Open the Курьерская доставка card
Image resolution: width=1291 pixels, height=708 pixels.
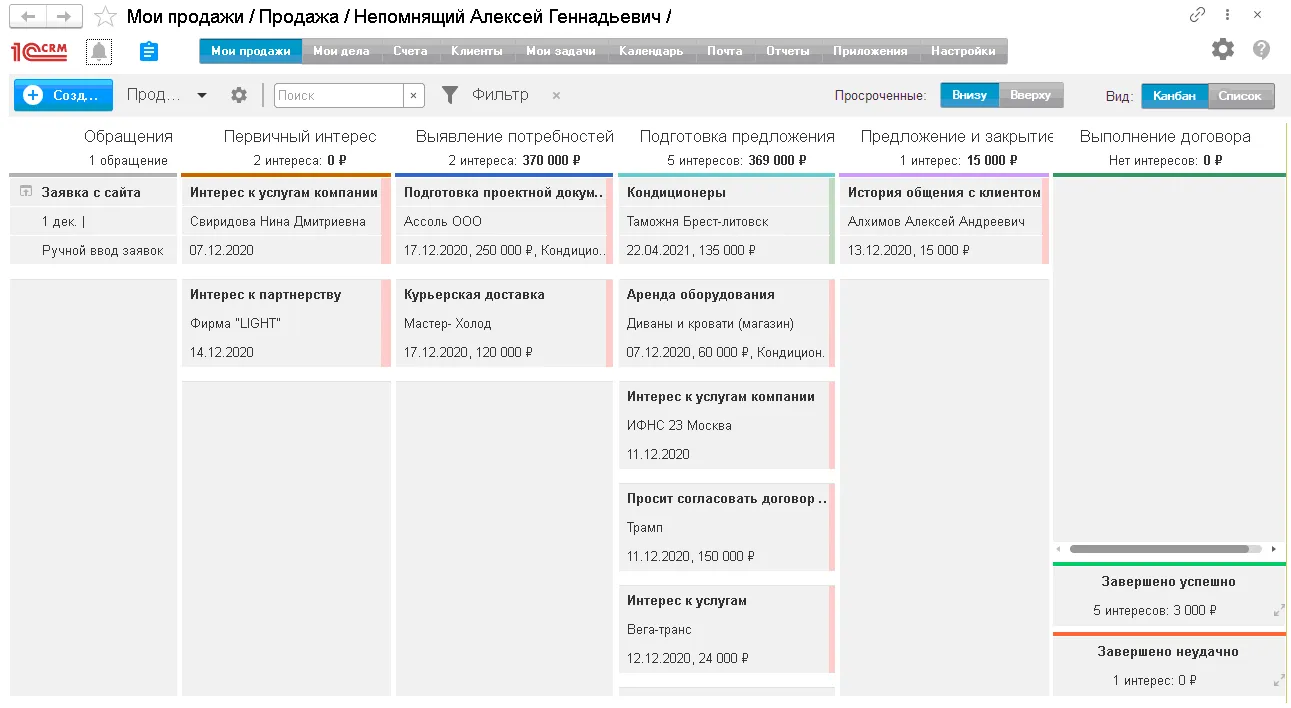504,323
